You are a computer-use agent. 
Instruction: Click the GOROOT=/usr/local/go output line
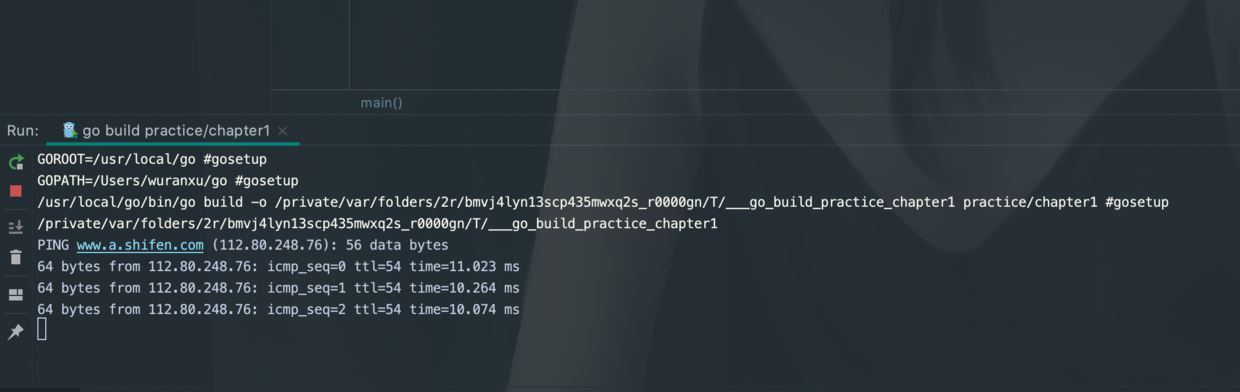coord(152,159)
